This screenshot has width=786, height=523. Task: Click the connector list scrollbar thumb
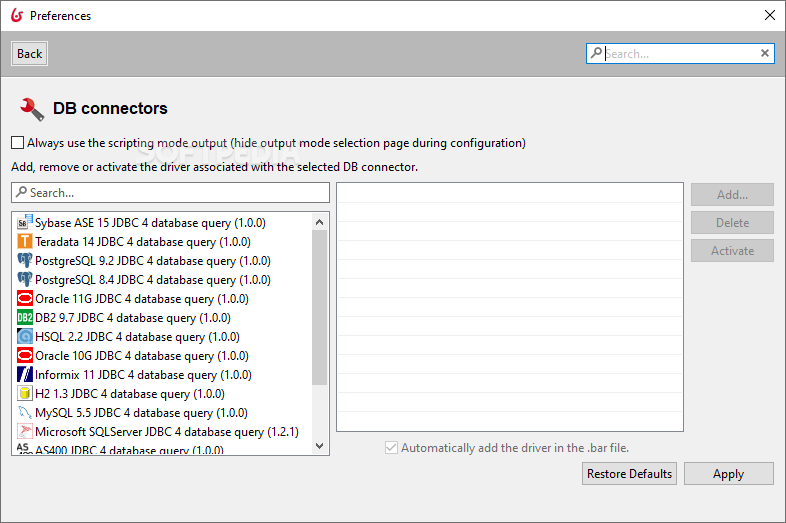pos(319,307)
